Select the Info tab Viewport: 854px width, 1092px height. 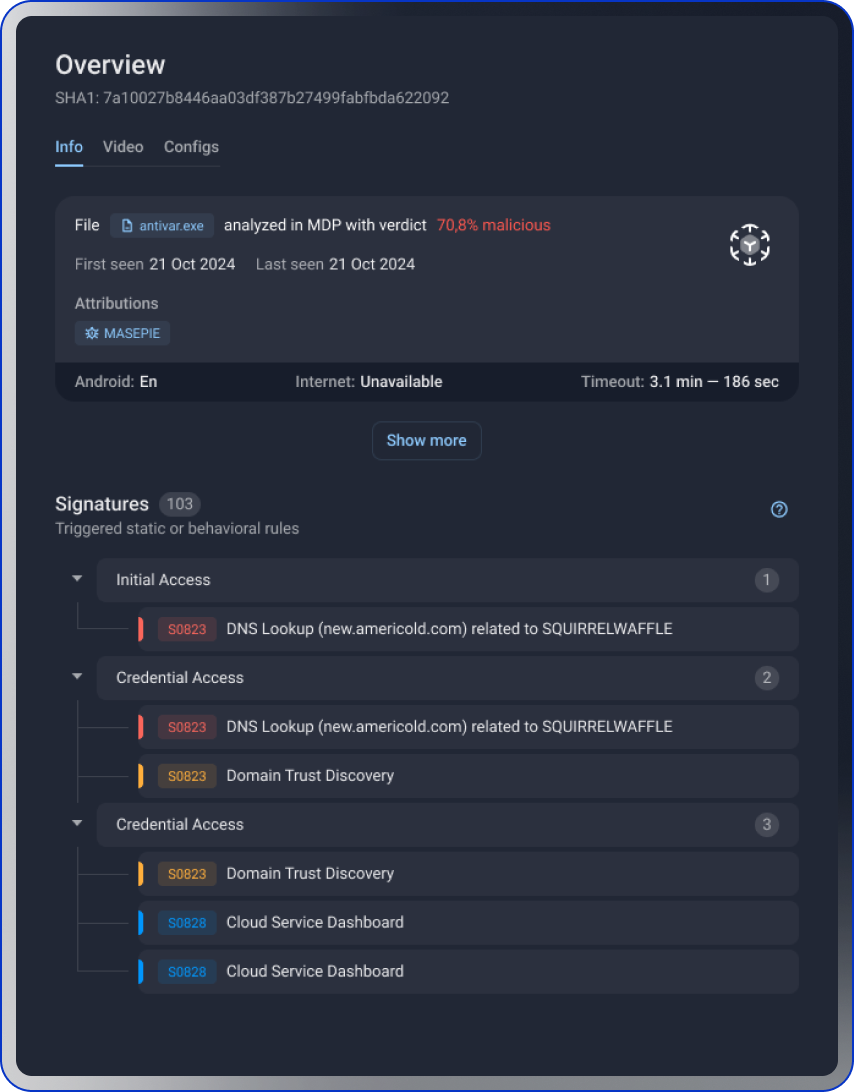tap(68, 147)
